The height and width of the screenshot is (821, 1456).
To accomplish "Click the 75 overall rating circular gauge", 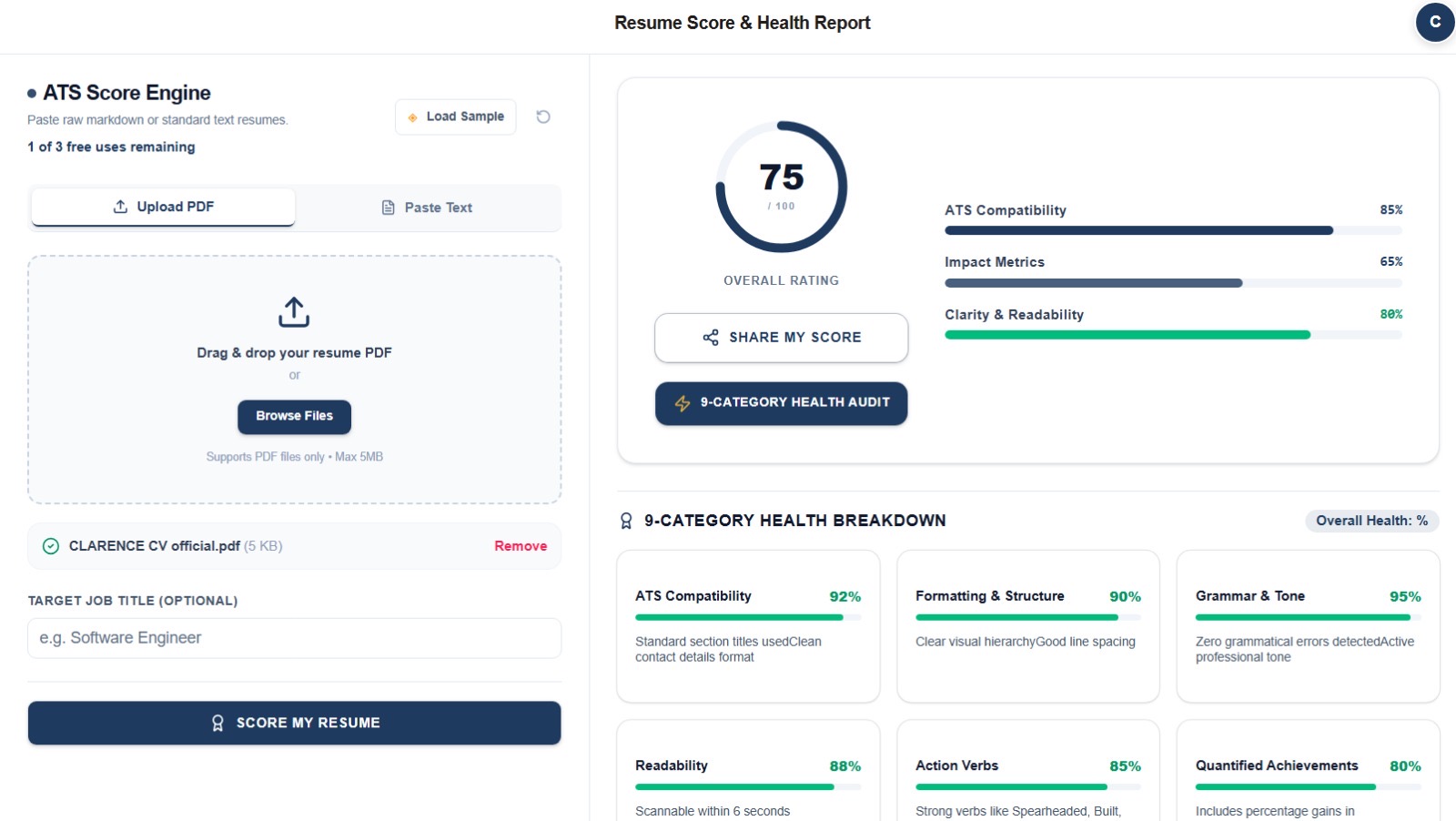I will click(782, 187).
